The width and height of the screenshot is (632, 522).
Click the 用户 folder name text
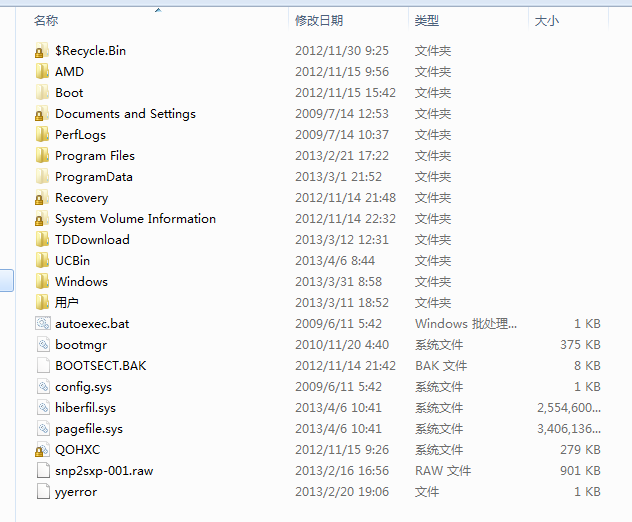[x=67, y=302]
